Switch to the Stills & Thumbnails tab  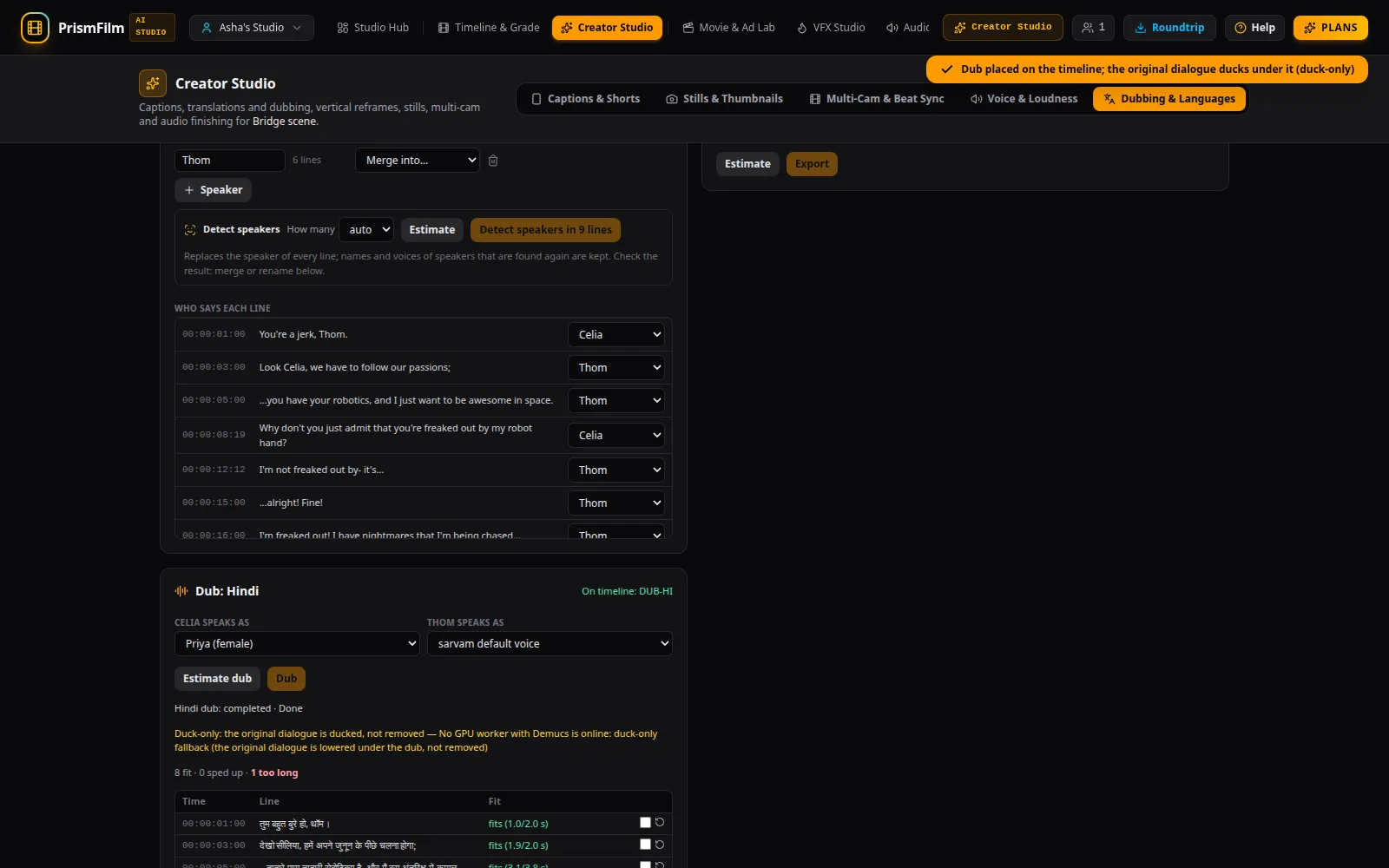[x=724, y=99]
